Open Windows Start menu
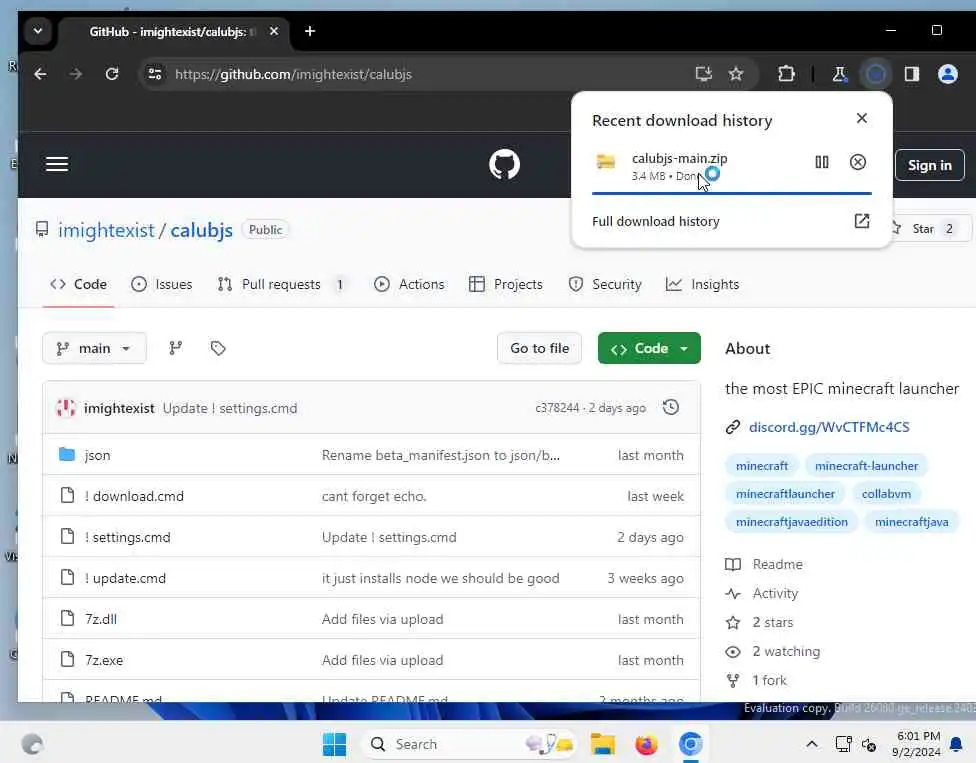Screen dimensions: 976x763 pos(334,744)
